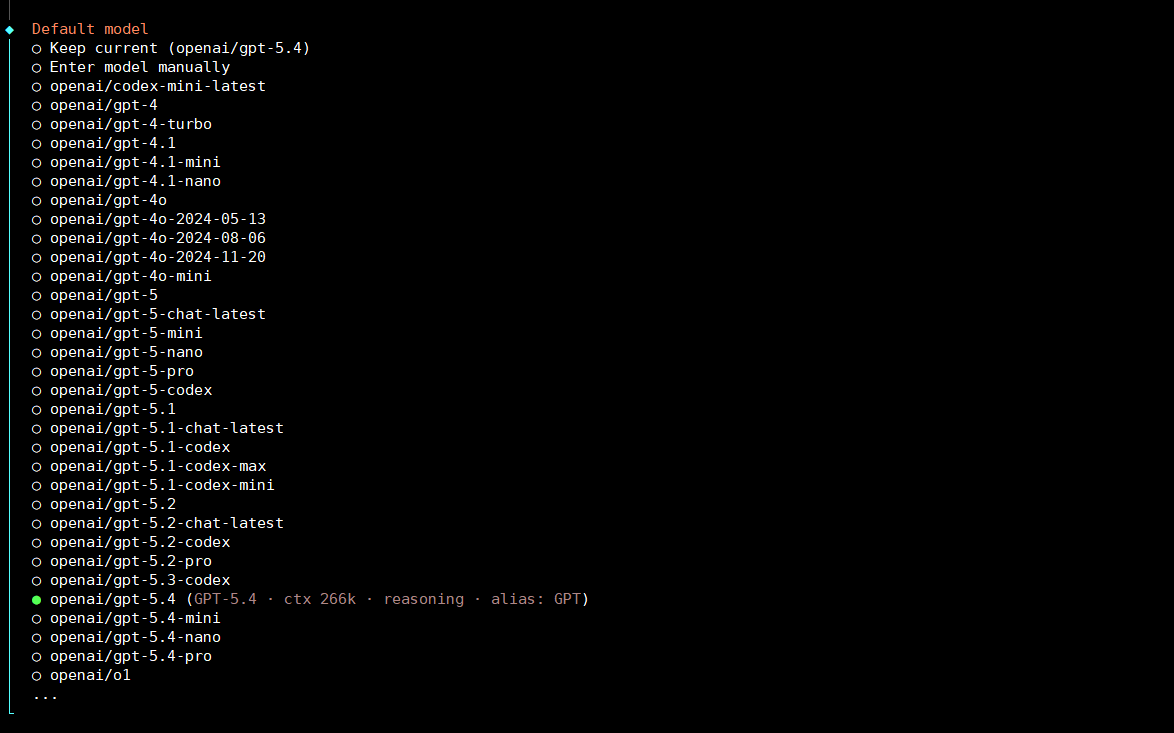Click the ellipsis showing more models
The image size is (1174, 733).
45,695
